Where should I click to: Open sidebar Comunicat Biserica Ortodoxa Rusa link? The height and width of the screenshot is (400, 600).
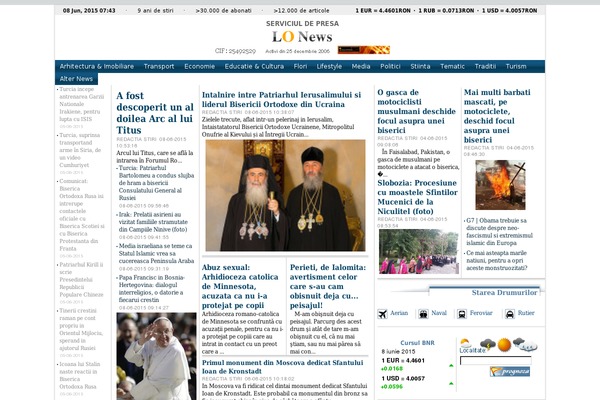click(82, 215)
